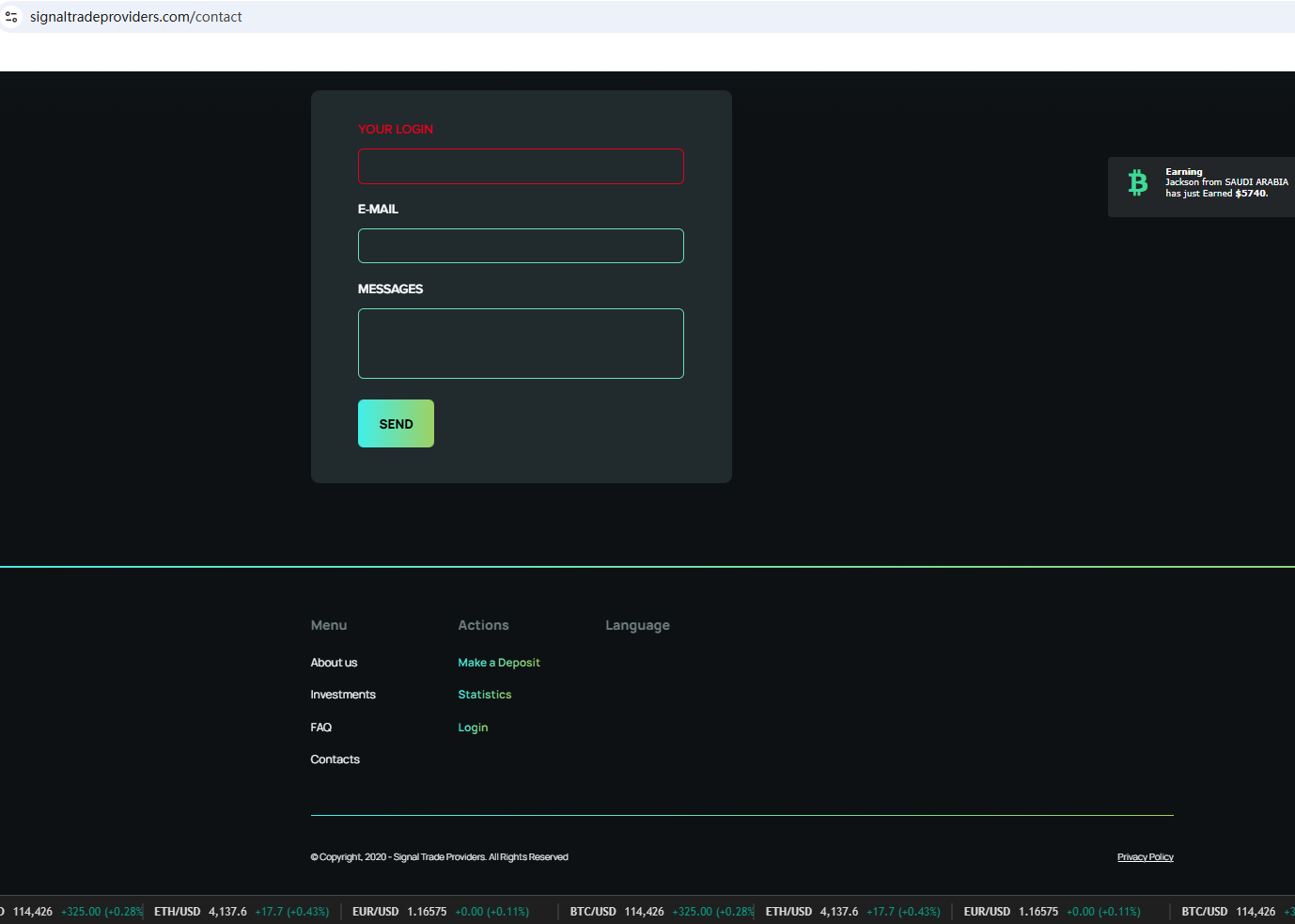Click the Signal Trade Providers copyright text
Screen dimensions: 1295x924
439,857
